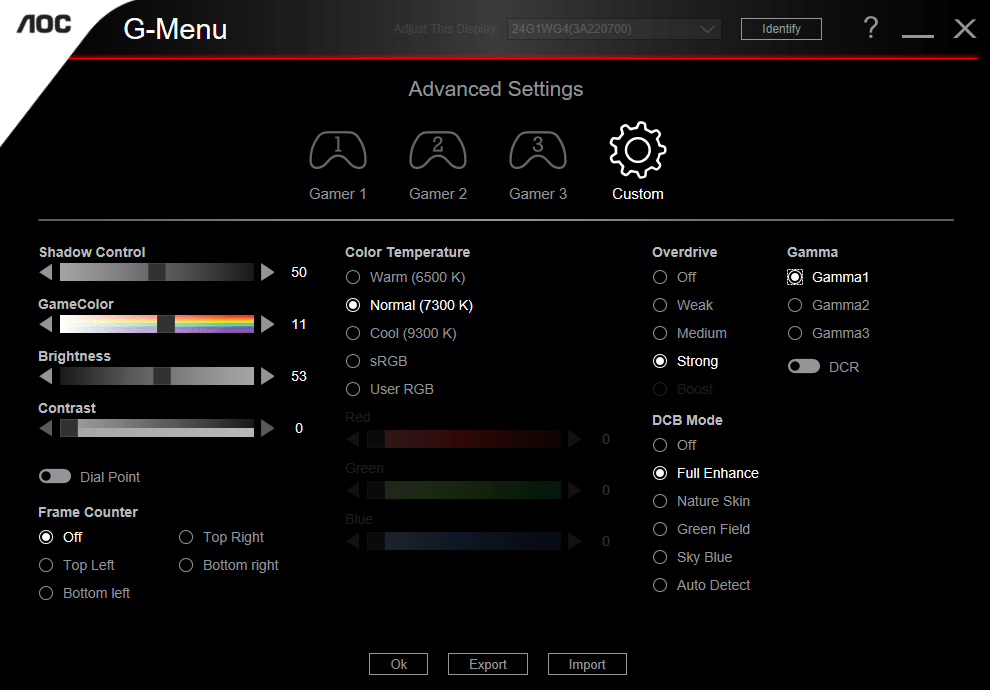The height and width of the screenshot is (690, 990).
Task: Set Overdrive to Medium
Action: click(689, 333)
